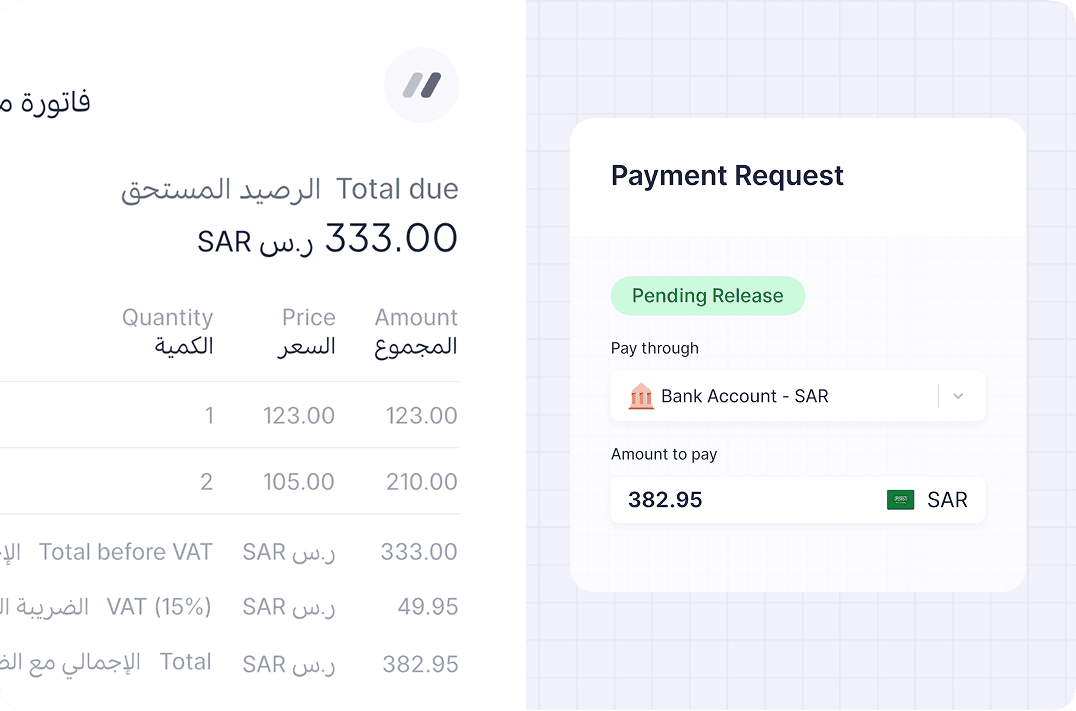The width and height of the screenshot is (1076, 711).
Task: Expand the Pay through dropdown chevron
Action: [x=958, y=396]
